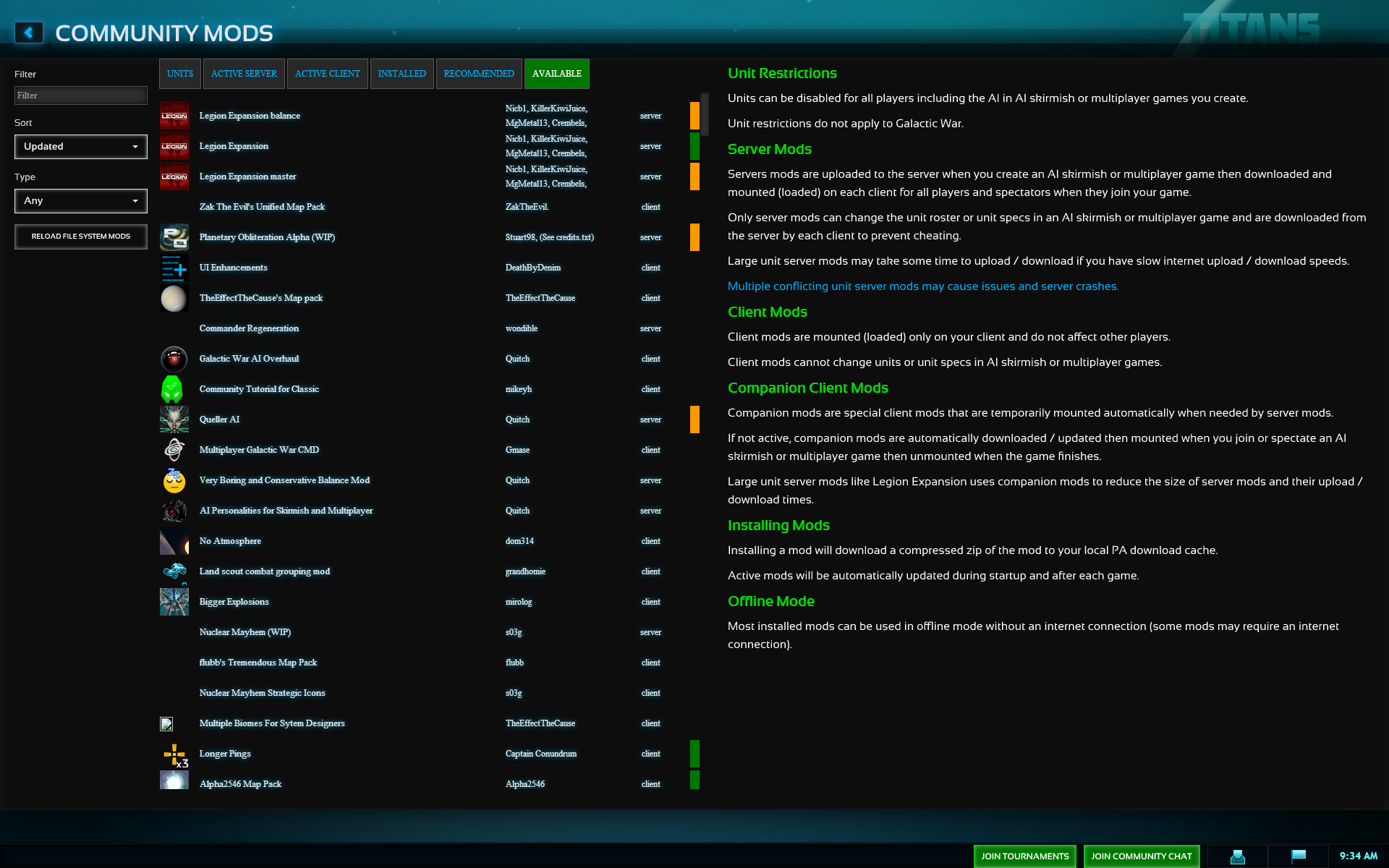1389x868 pixels.
Task: Click the mod list scrollbar thumb
Action: pyautogui.click(x=705, y=114)
